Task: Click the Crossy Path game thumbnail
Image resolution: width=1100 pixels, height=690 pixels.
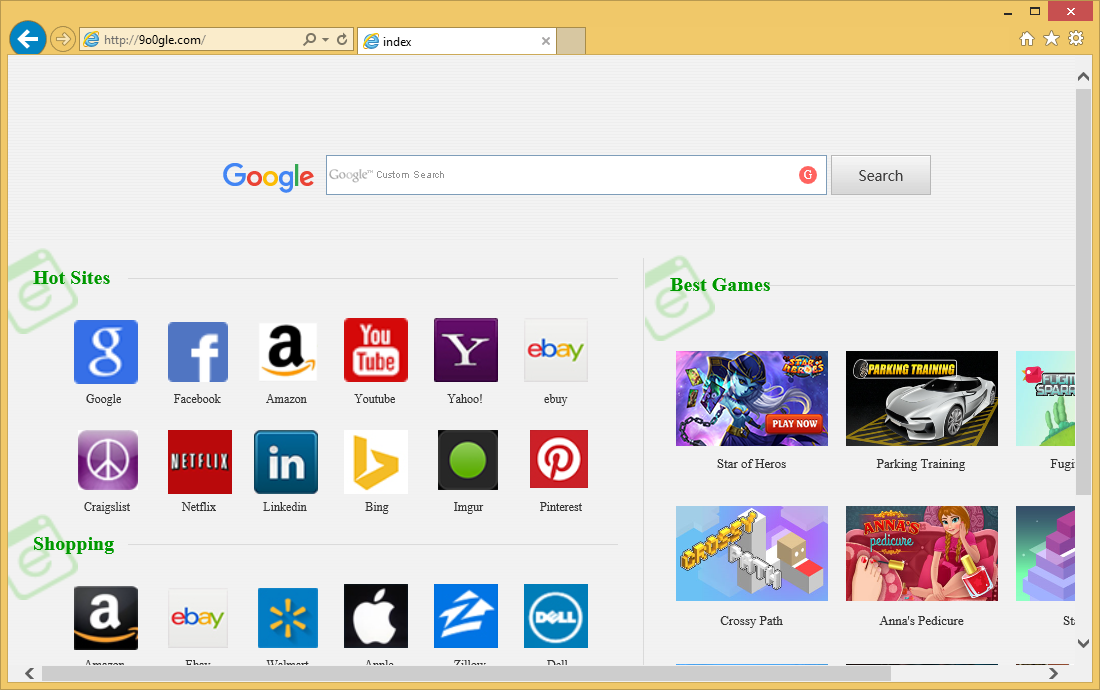Action: pos(751,553)
